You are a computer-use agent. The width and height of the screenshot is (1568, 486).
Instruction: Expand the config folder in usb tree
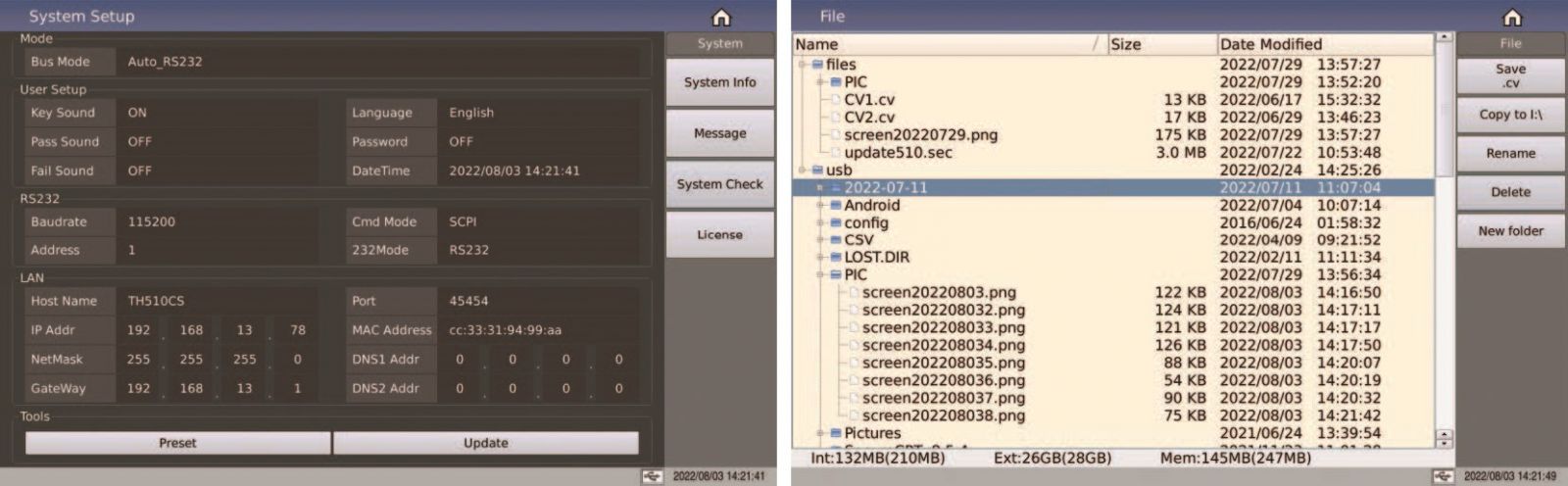click(820, 223)
